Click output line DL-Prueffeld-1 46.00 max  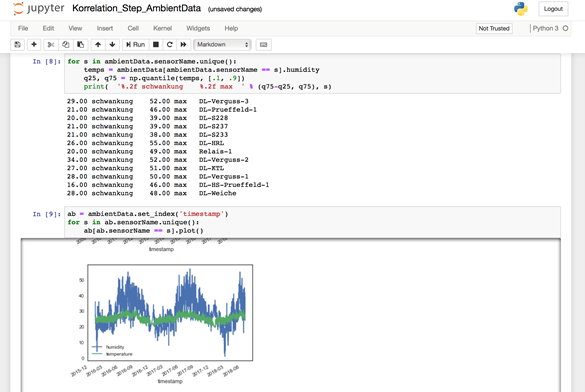coord(162,110)
